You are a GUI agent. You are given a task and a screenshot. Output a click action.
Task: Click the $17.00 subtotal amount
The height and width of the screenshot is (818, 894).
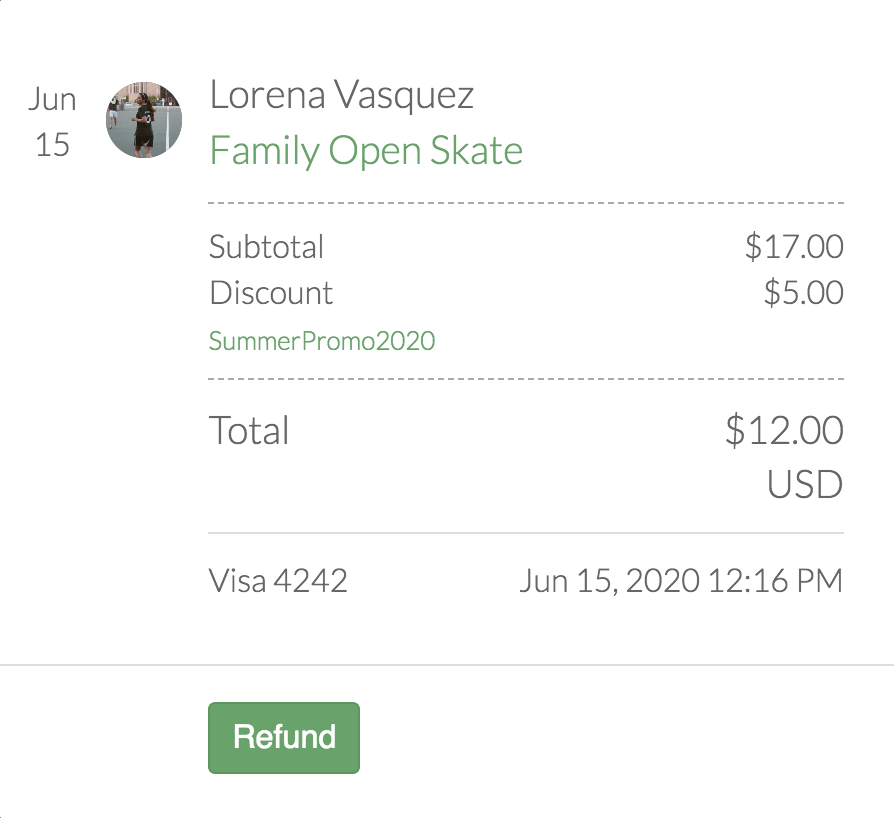pyautogui.click(x=794, y=246)
